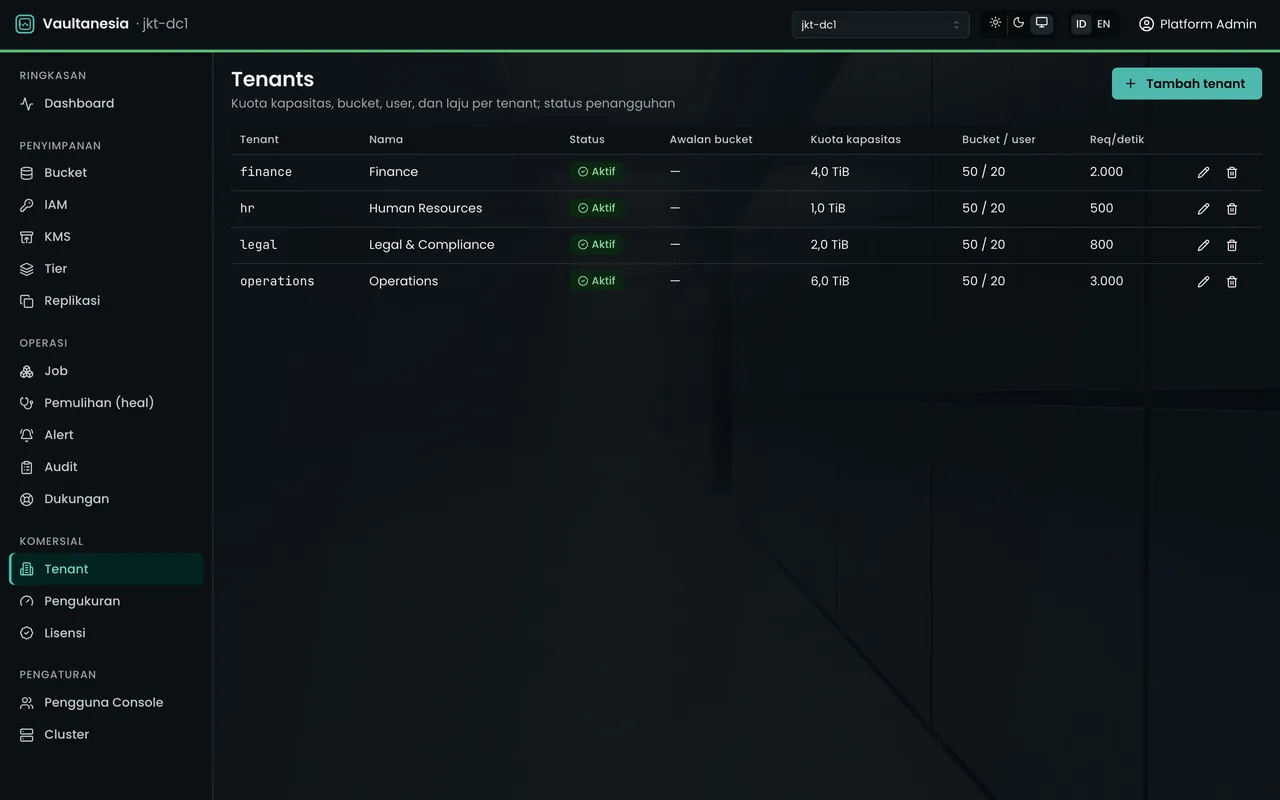This screenshot has height=800, width=1280.
Task: Remove the legal tenant via trash icon
Action: click(x=1232, y=245)
